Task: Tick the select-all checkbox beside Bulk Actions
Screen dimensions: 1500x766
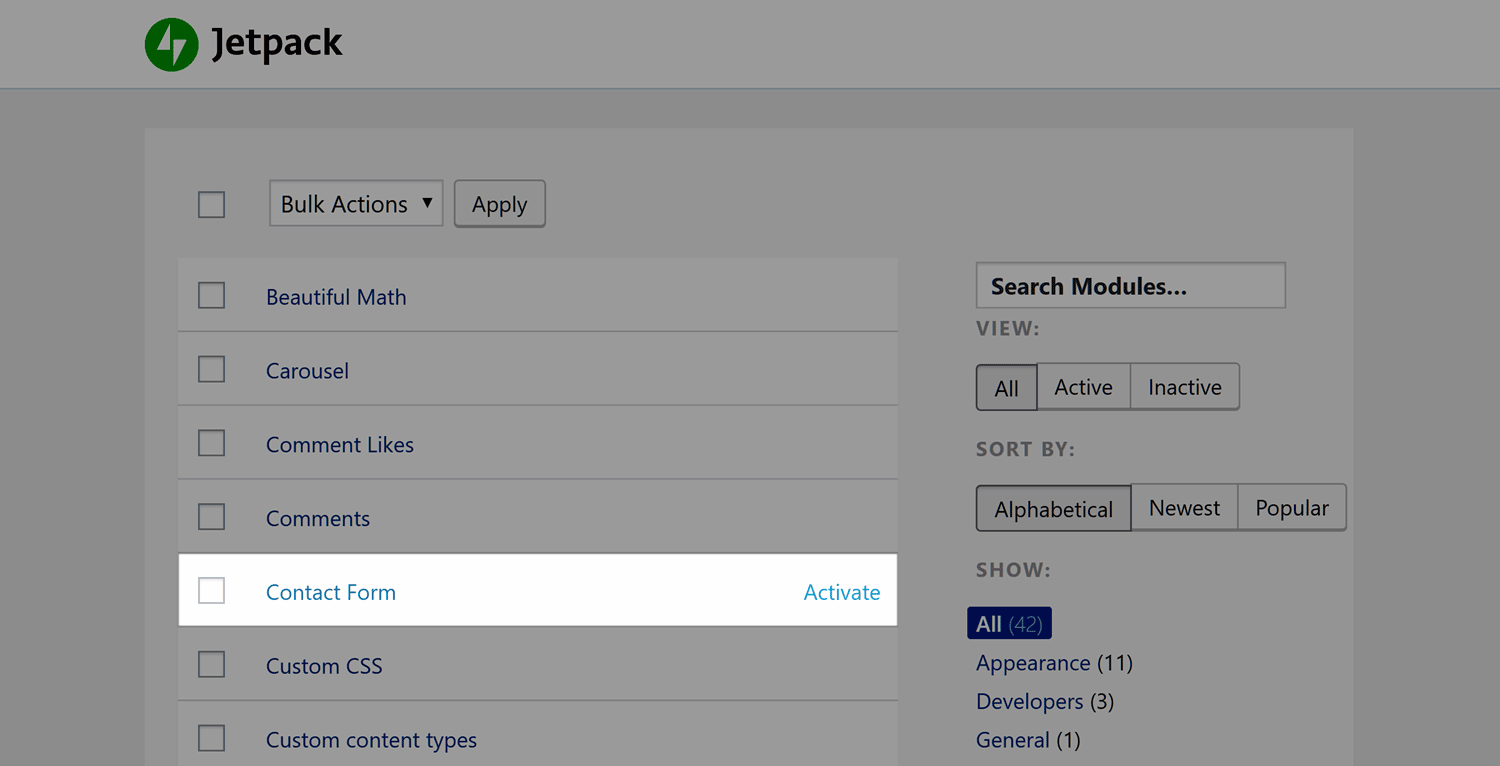Action: (211, 204)
